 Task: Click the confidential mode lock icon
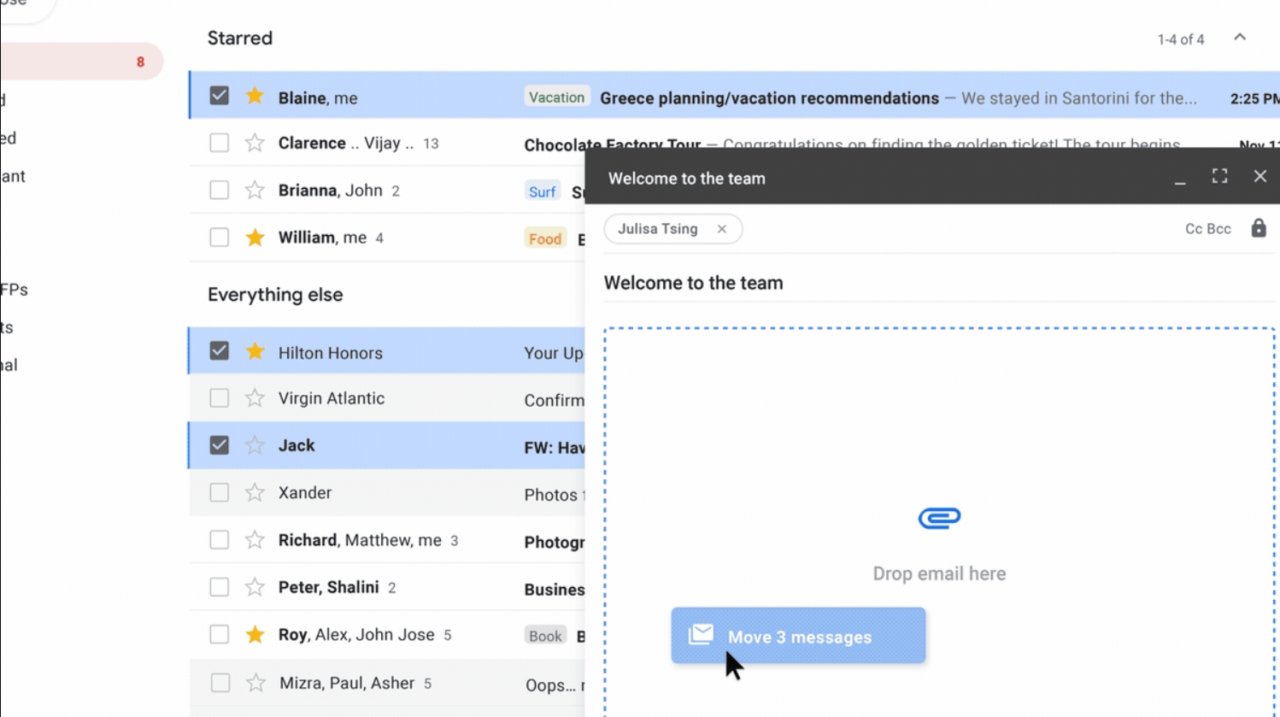1258,228
